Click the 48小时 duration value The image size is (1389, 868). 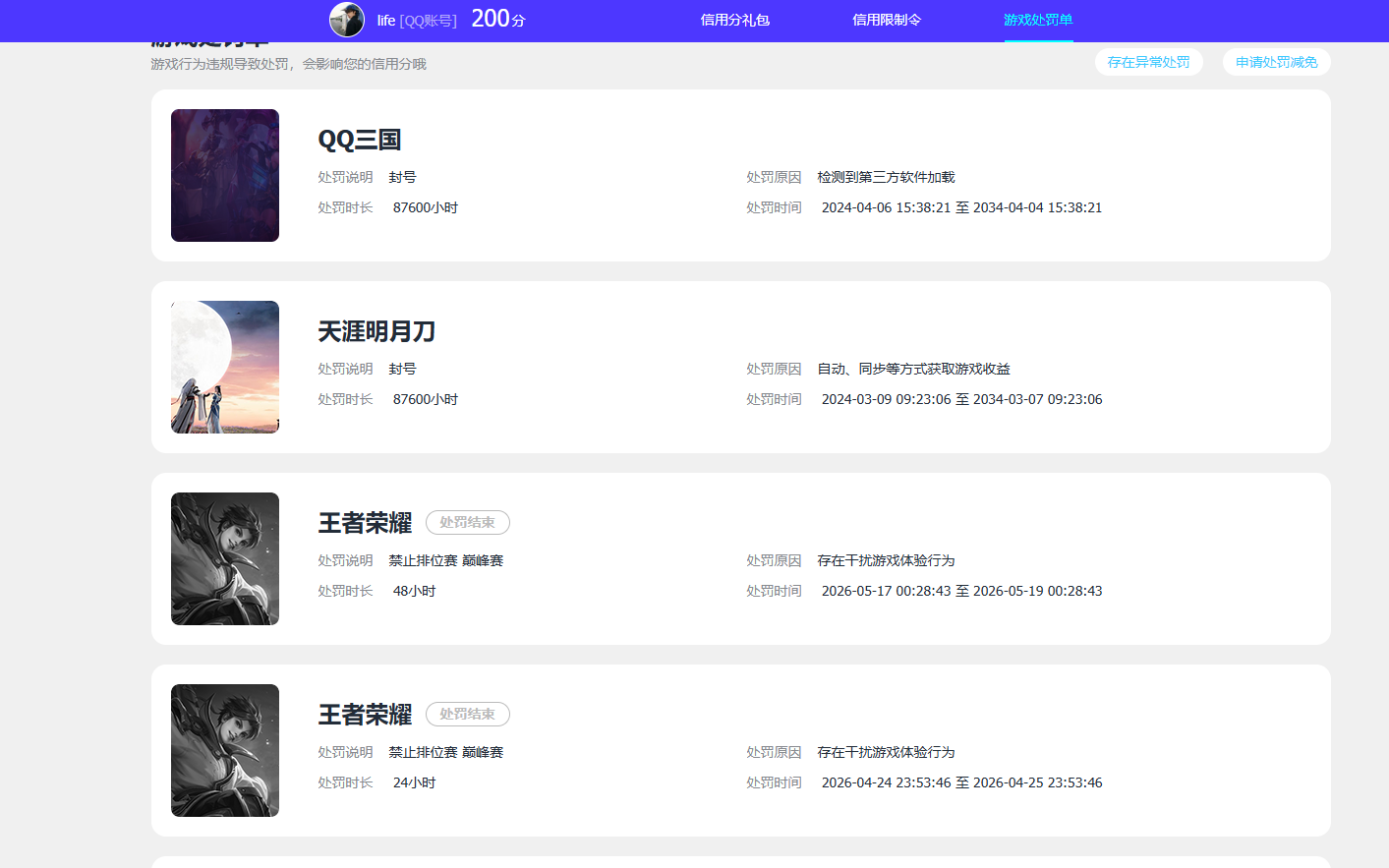click(x=414, y=591)
